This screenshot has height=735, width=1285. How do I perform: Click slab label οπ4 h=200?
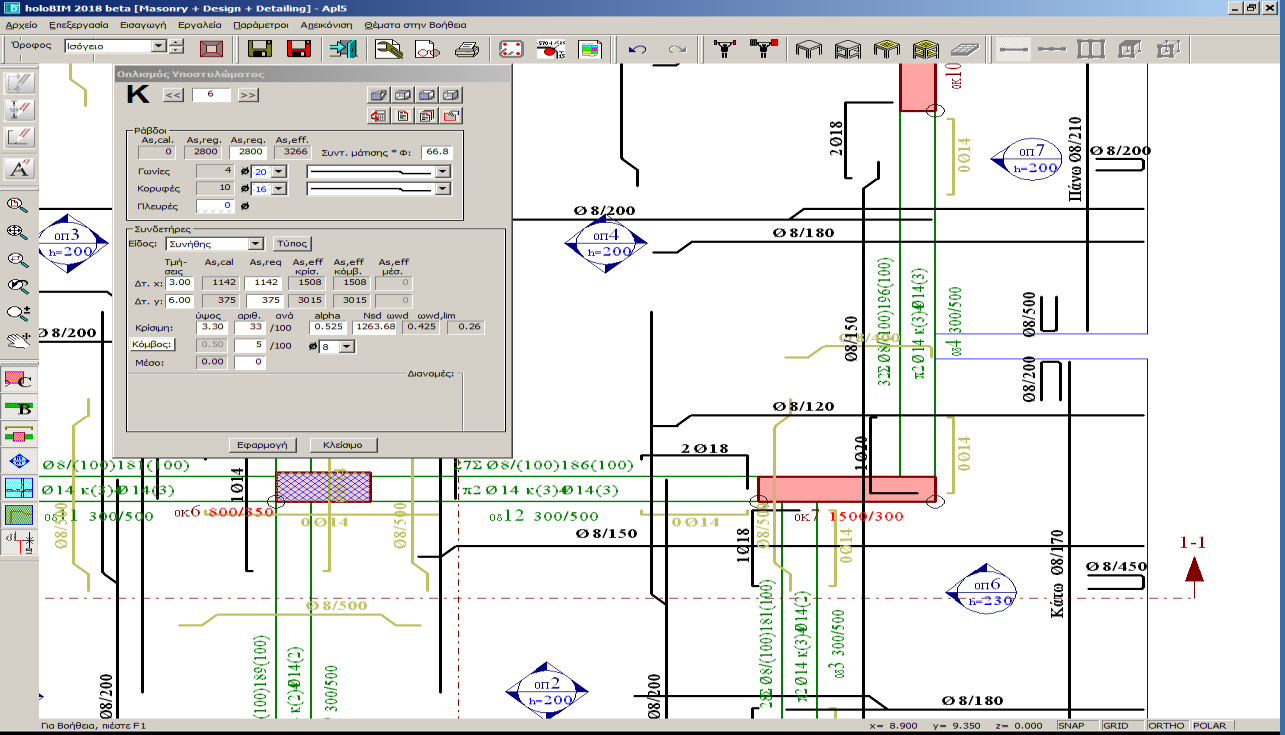[x=606, y=243]
